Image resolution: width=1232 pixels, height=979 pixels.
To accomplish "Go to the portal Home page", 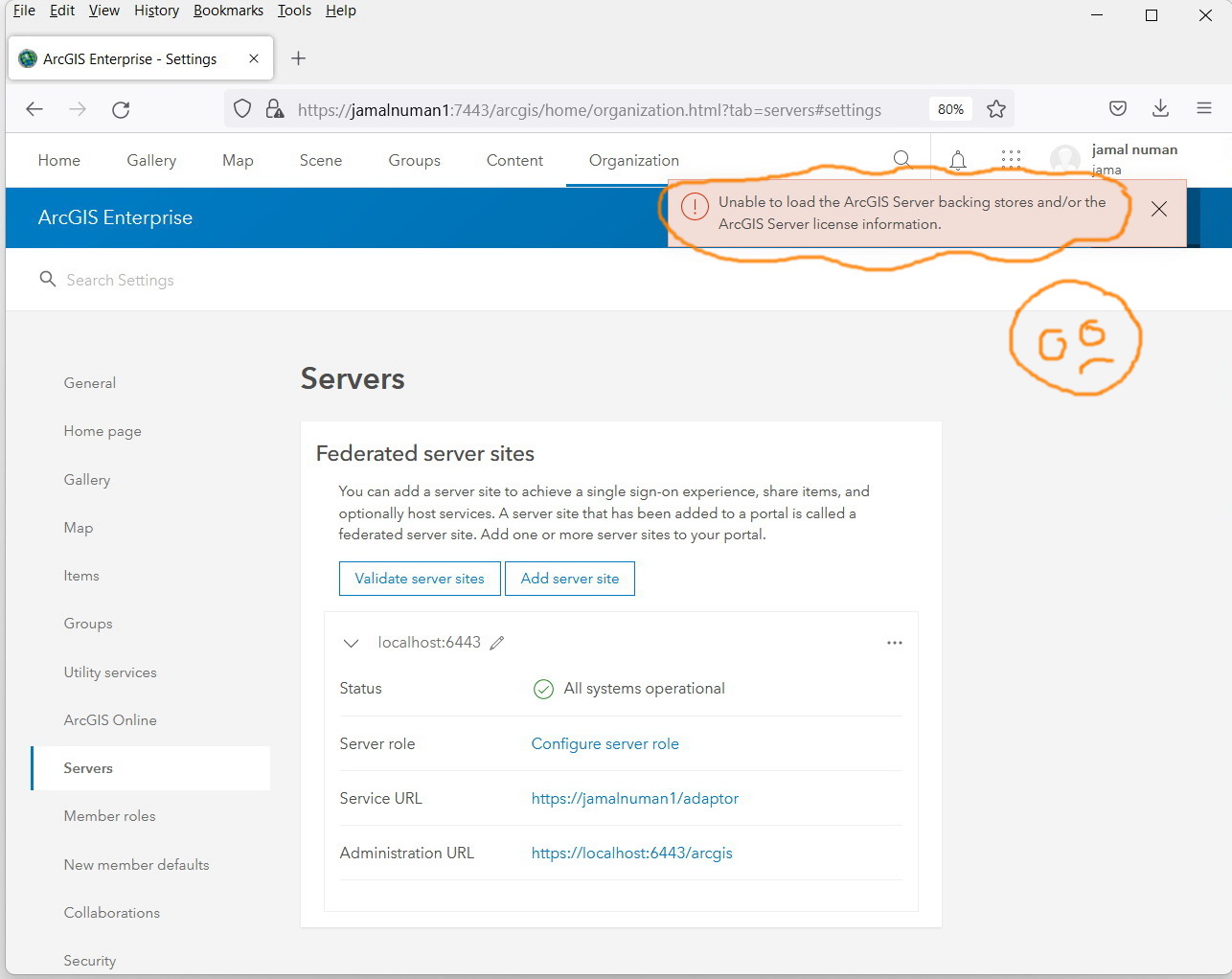I will point(59,160).
